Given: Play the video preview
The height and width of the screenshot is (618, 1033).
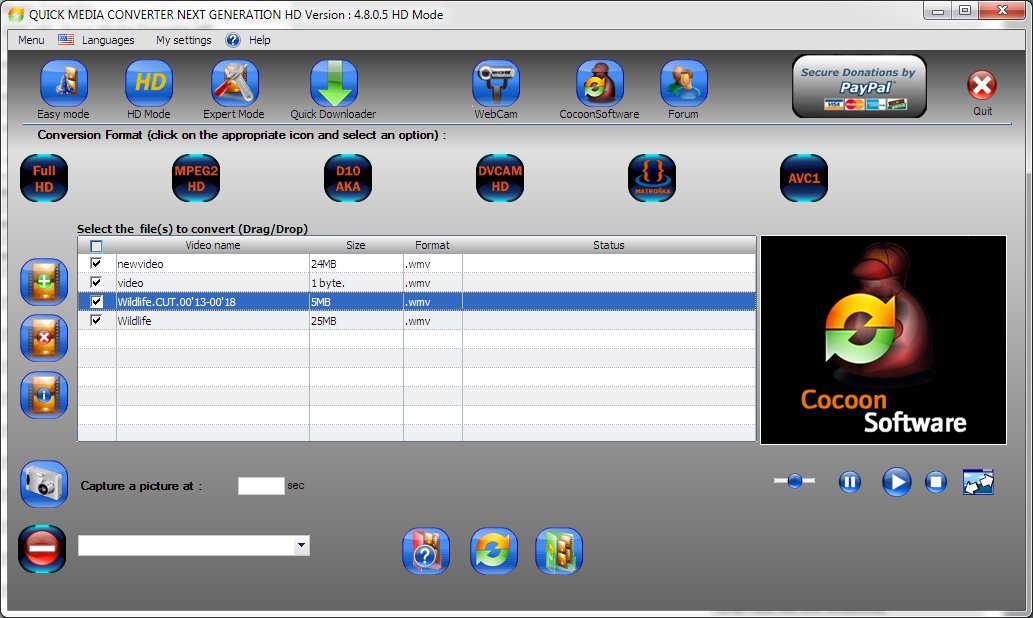Looking at the screenshot, I should click(x=897, y=482).
